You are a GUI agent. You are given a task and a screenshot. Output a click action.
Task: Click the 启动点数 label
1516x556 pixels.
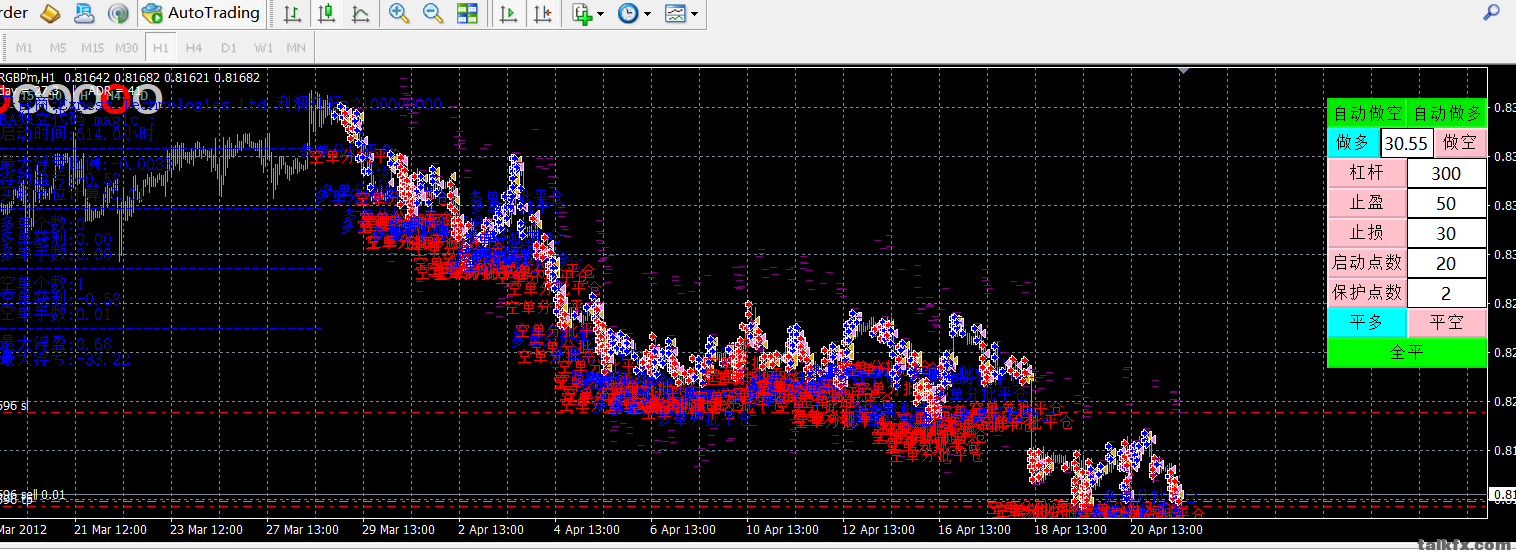pyautogui.click(x=1367, y=263)
